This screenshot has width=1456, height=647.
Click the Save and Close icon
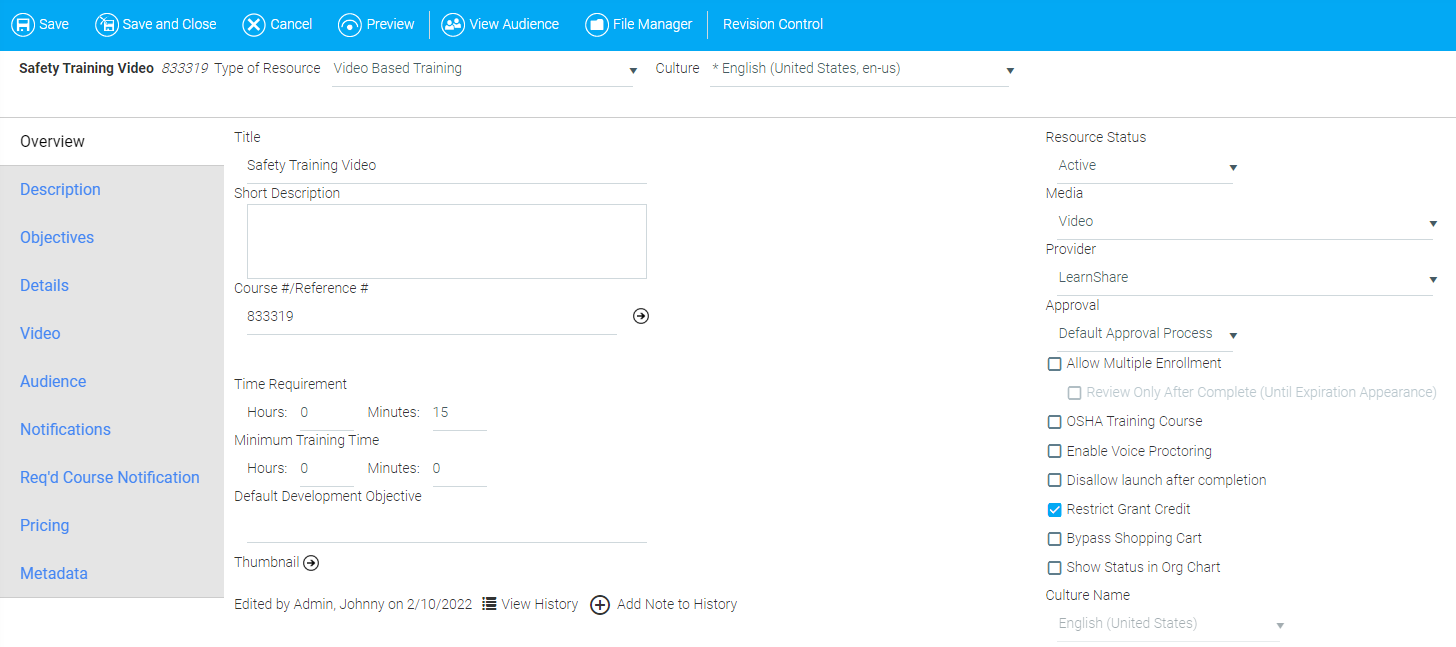tap(106, 24)
